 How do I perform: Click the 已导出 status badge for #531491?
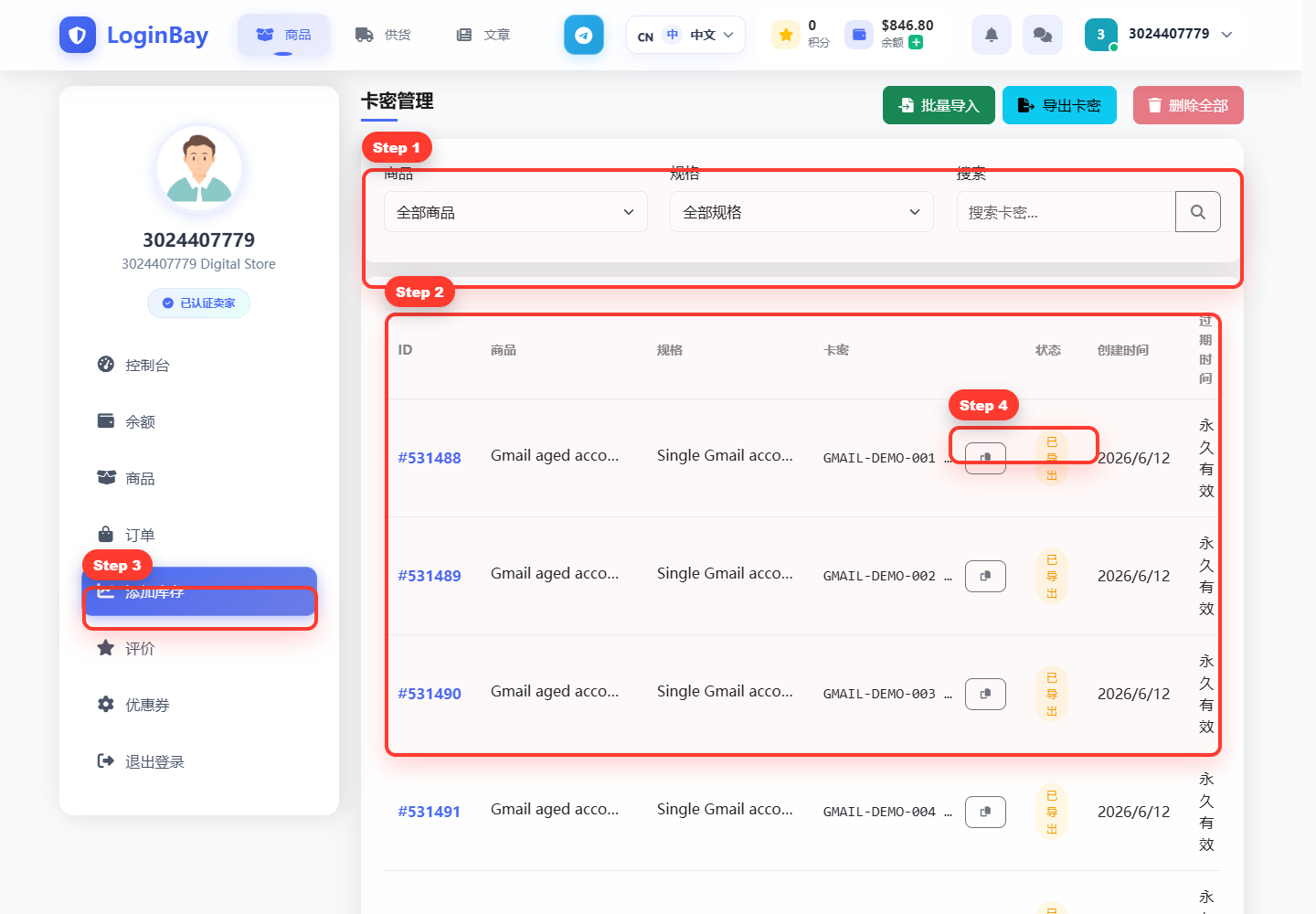tap(1052, 812)
